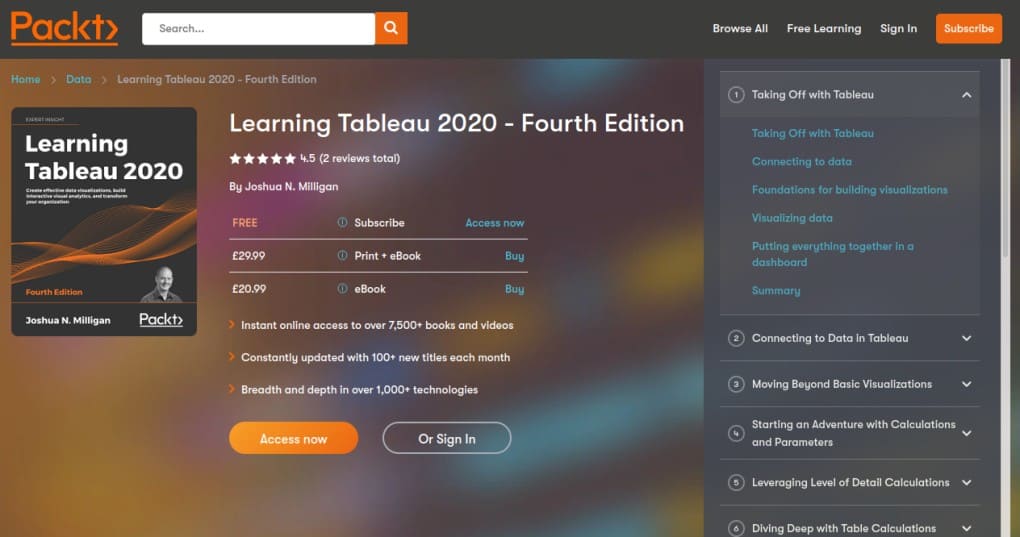Expand the Calculations and Parameters chapter chevron
Image resolution: width=1020 pixels, height=537 pixels.
pyautogui.click(x=967, y=433)
